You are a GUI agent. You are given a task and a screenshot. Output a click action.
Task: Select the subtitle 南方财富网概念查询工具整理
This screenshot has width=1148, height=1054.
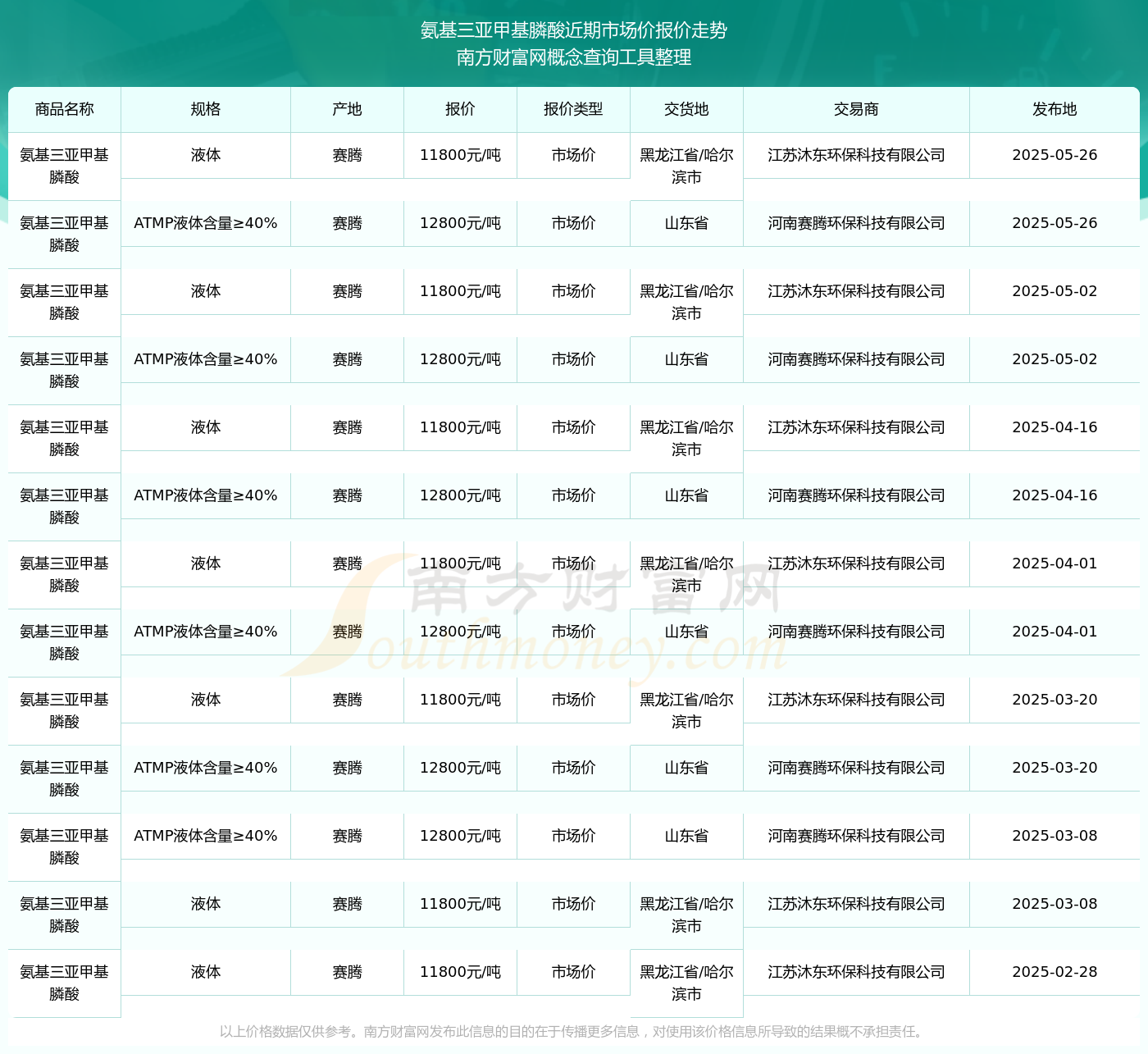574,57
